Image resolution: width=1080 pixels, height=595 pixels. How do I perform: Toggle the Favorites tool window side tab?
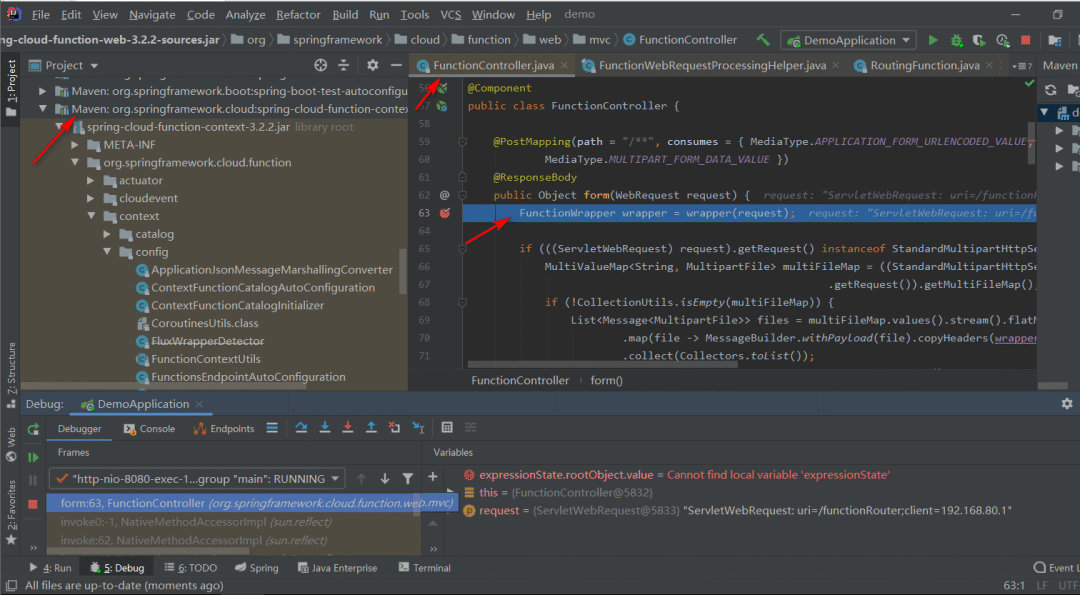click(x=11, y=512)
